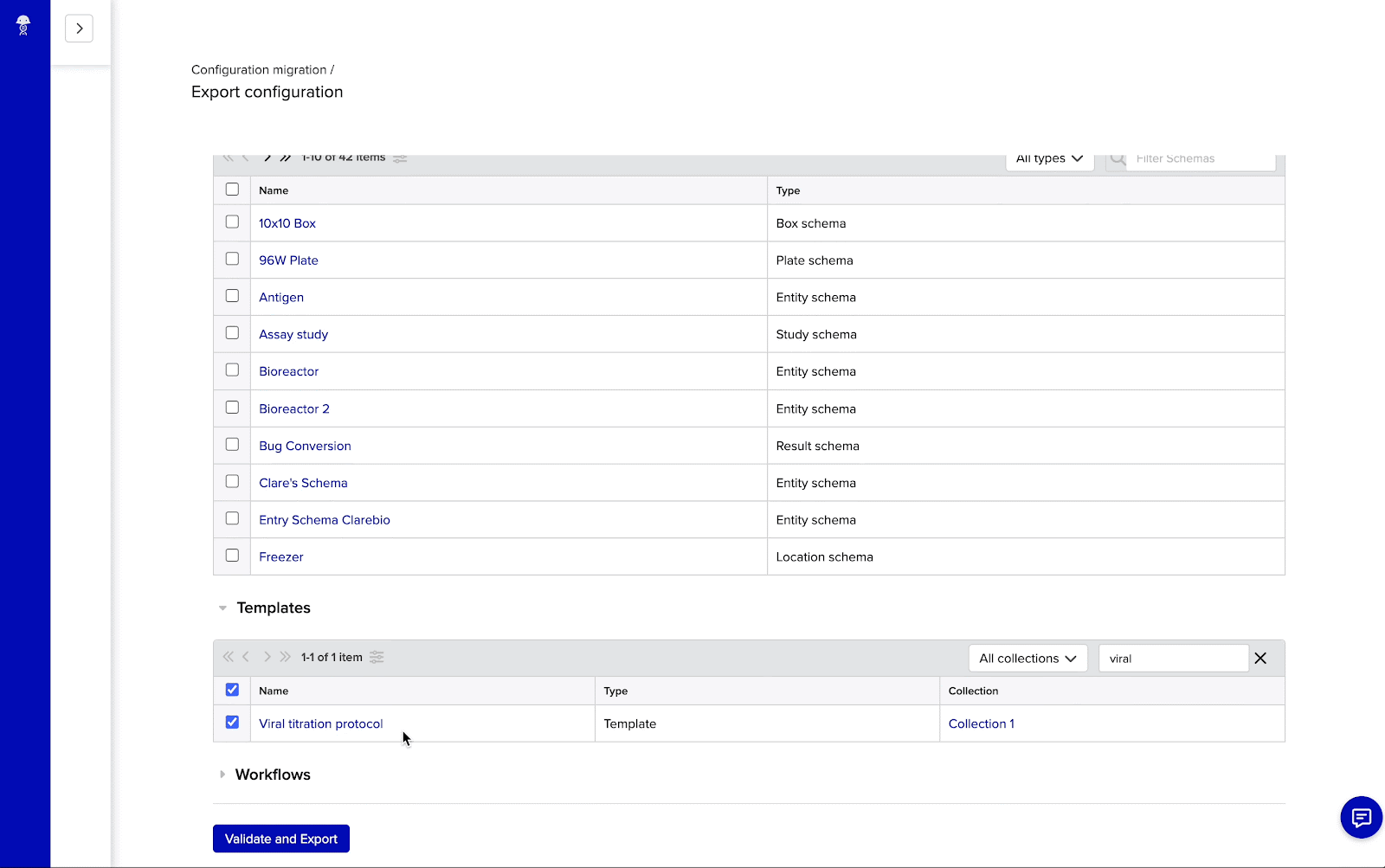Open the templates table settings filter icon
Viewport: 1385px width, 868px height.
(377, 657)
